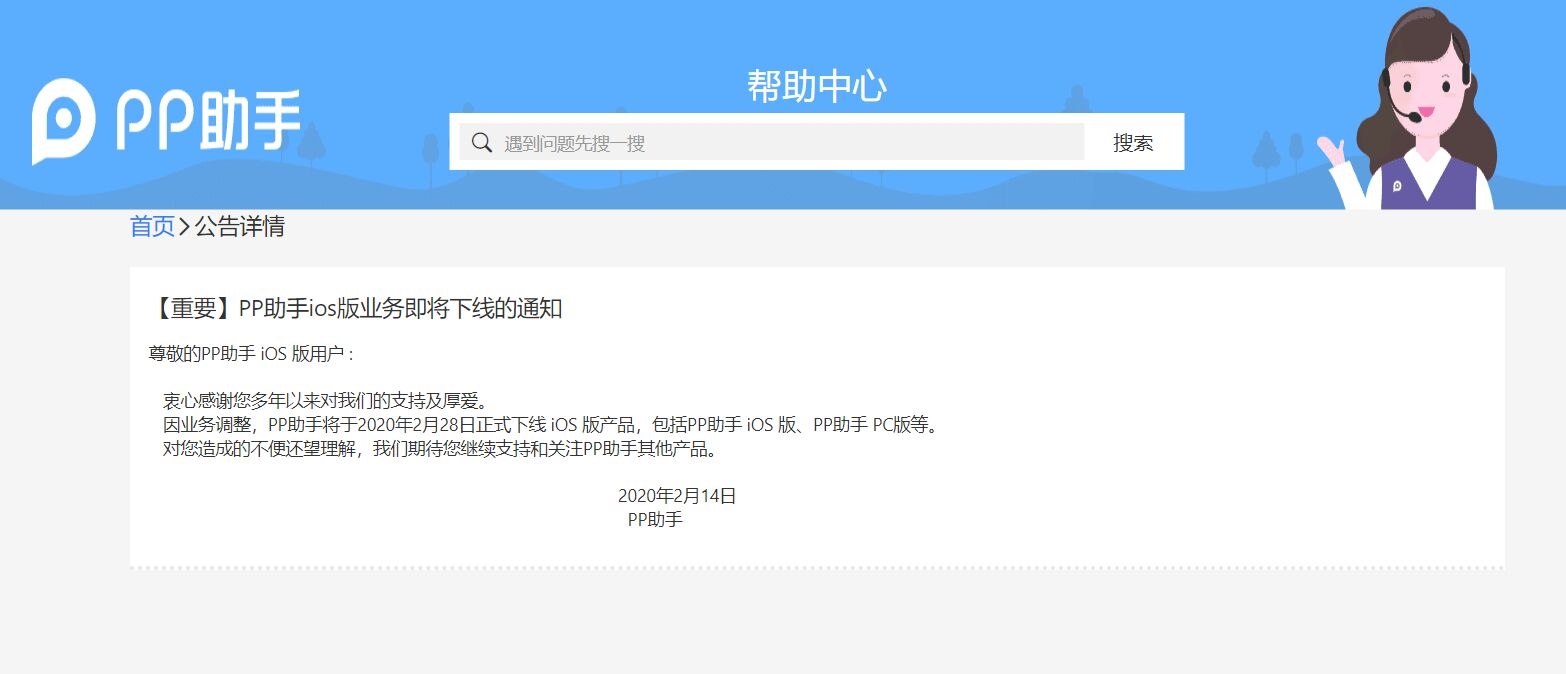Click the PP badge on agent's vest
This screenshot has height=674, width=1566.
pos(1397,185)
